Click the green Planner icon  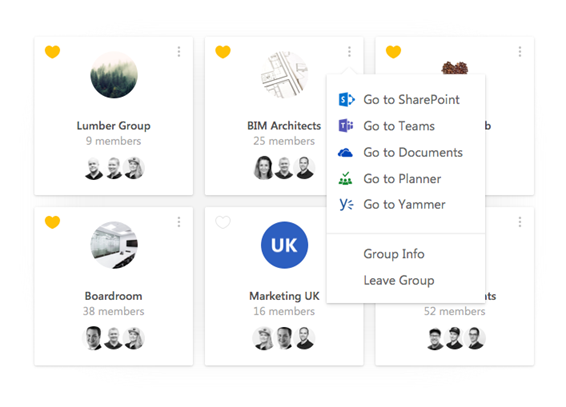click(x=345, y=178)
